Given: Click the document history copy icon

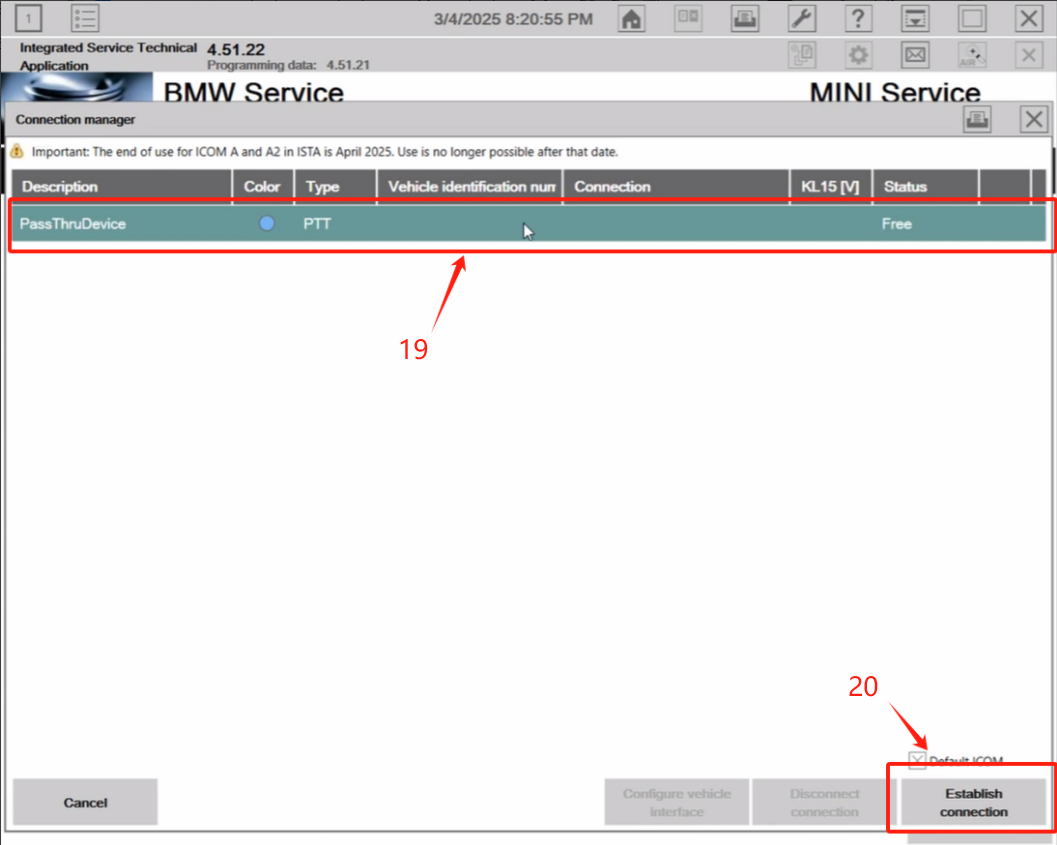Looking at the screenshot, I should point(802,55).
